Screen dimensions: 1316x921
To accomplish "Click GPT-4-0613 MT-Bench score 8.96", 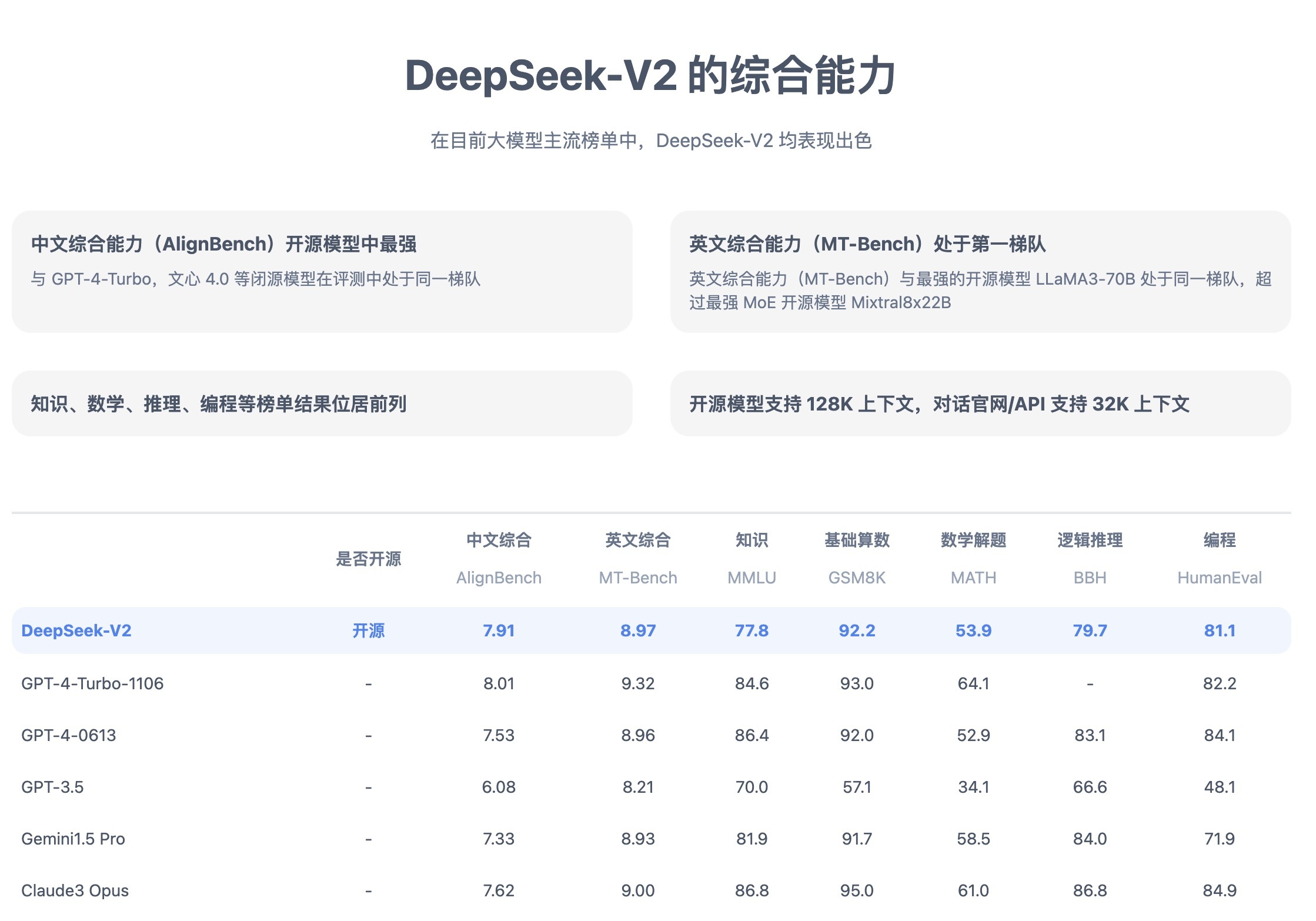I will pos(638,735).
